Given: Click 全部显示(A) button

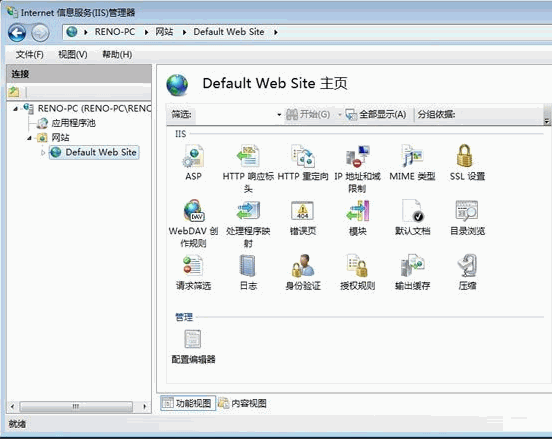Looking at the screenshot, I should (376, 114).
